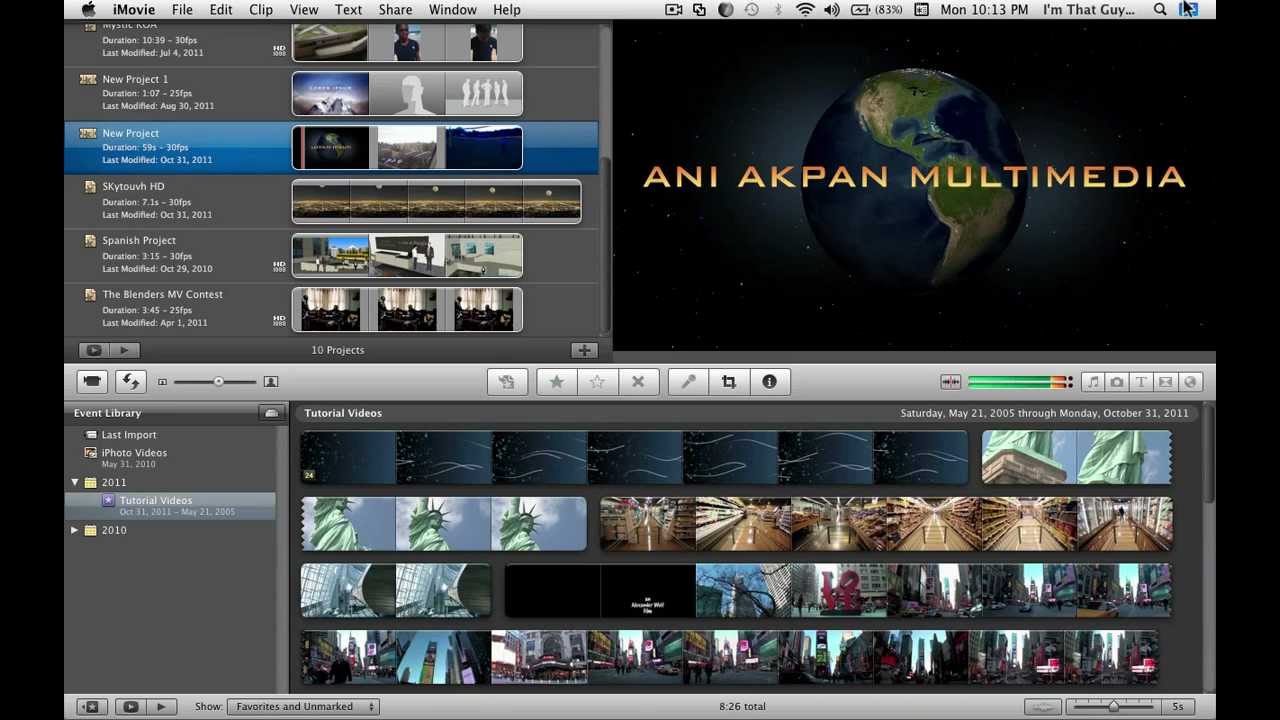
Task: Open the View menu
Action: (x=304, y=10)
